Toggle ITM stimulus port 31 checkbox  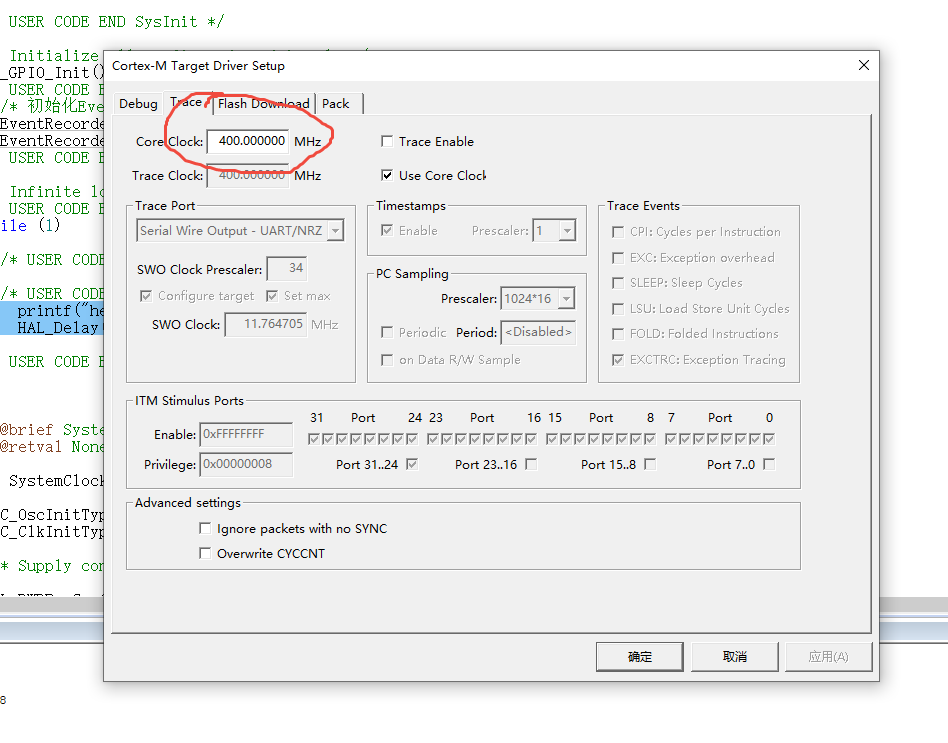pyautogui.click(x=314, y=439)
